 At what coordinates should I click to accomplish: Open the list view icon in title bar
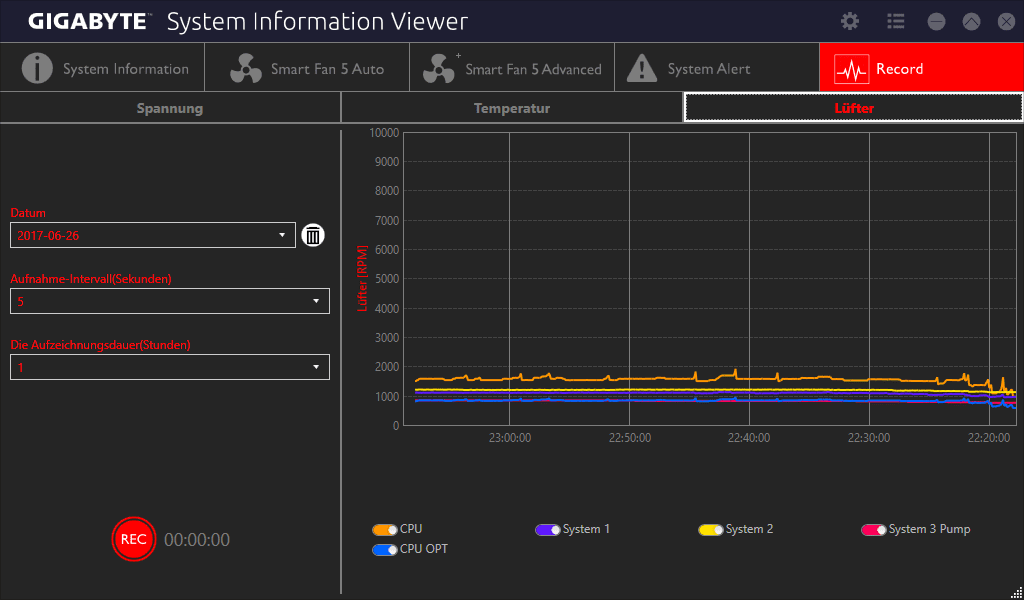click(895, 22)
